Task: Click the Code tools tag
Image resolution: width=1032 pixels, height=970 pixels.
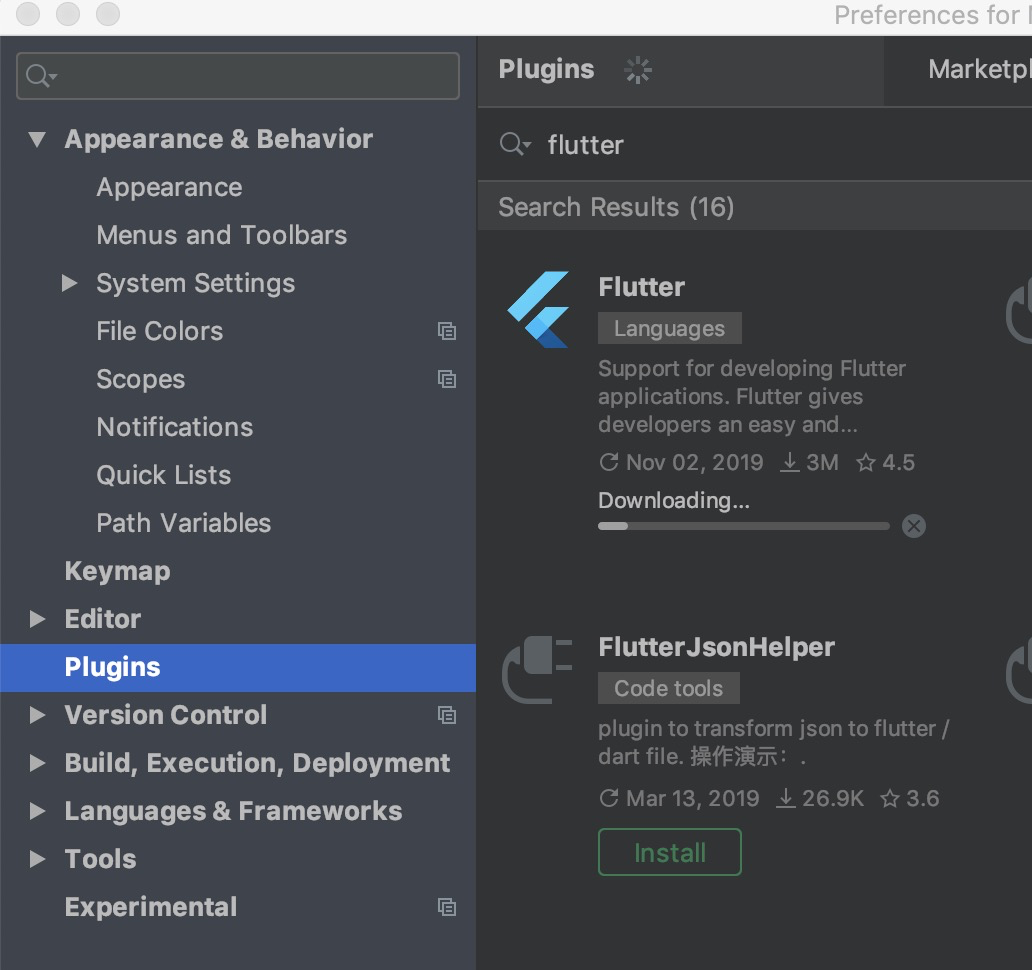Action: pos(668,688)
